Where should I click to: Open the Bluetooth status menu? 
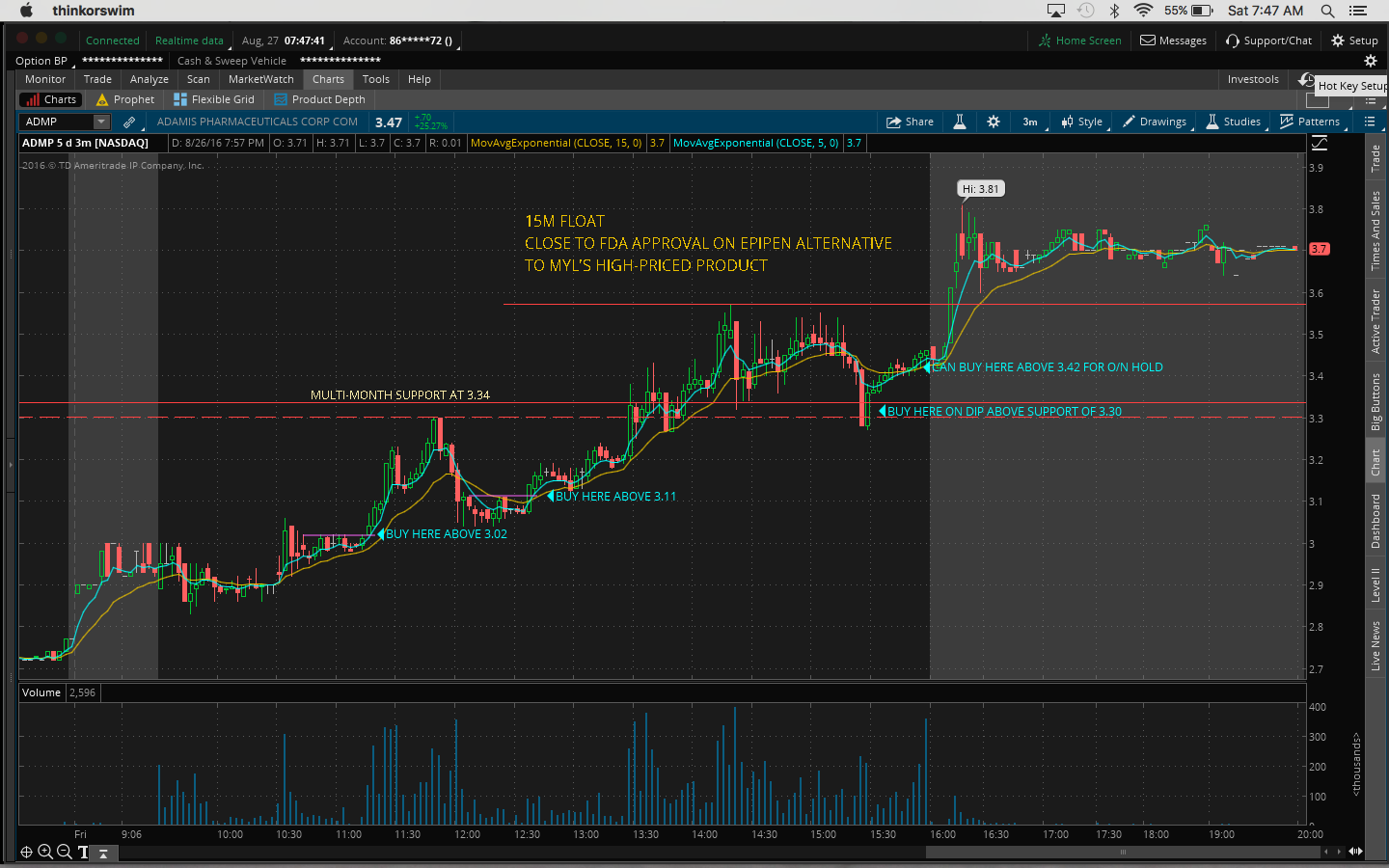(x=1114, y=11)
